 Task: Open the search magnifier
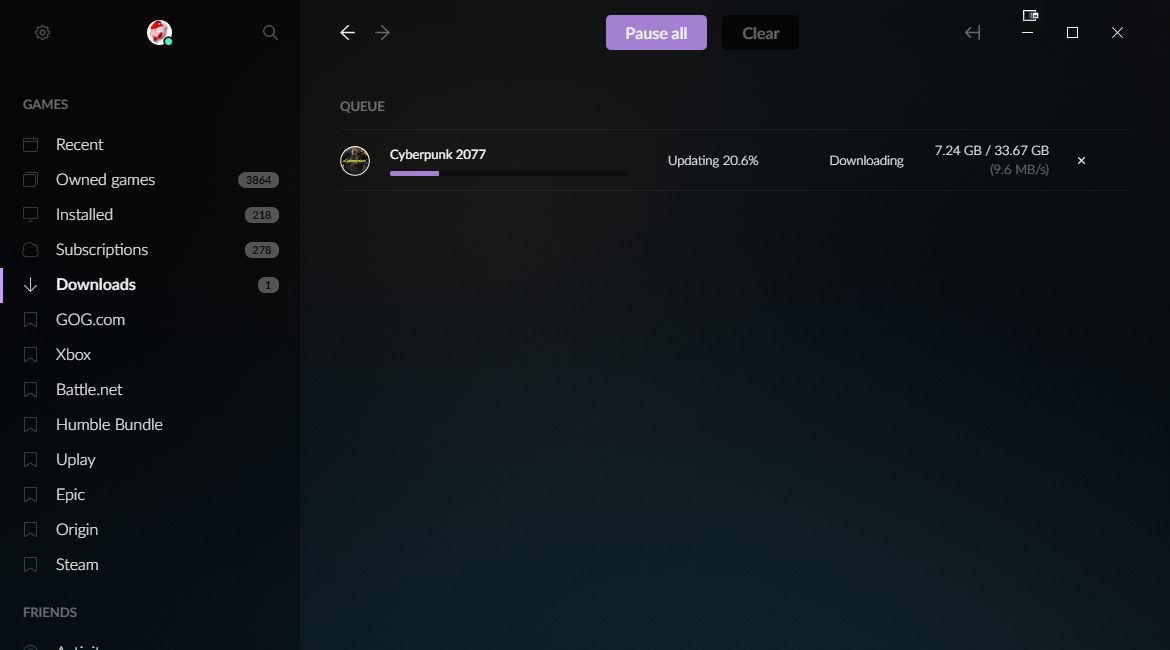click(x=270, y=32)
